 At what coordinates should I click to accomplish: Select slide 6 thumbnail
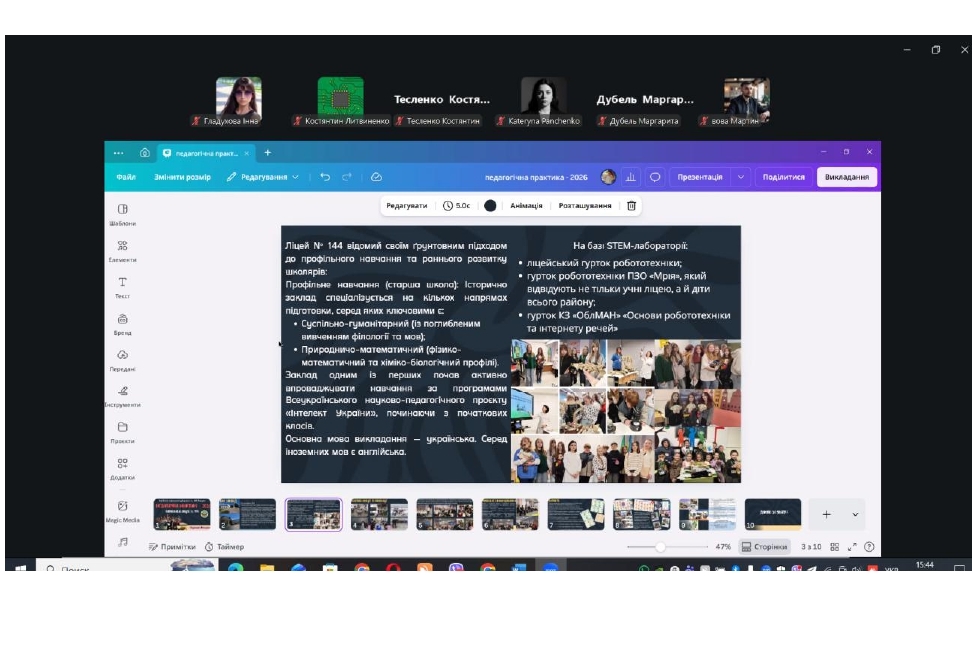click(510, 514)
